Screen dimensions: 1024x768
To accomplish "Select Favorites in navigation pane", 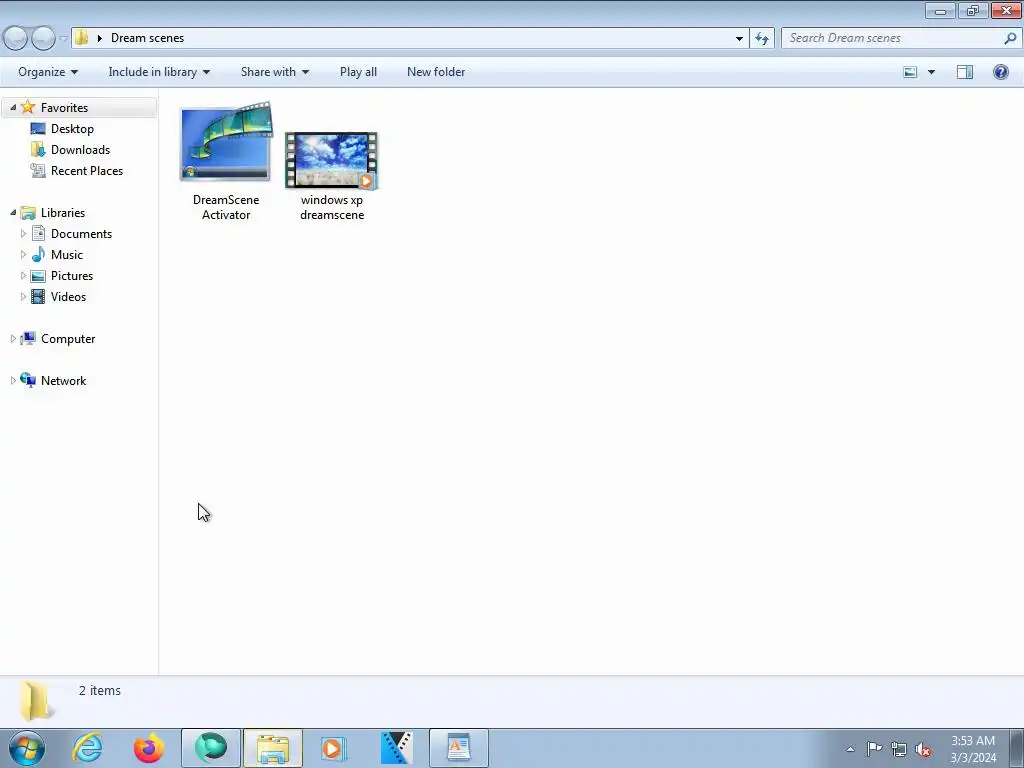I will point(64,108).
